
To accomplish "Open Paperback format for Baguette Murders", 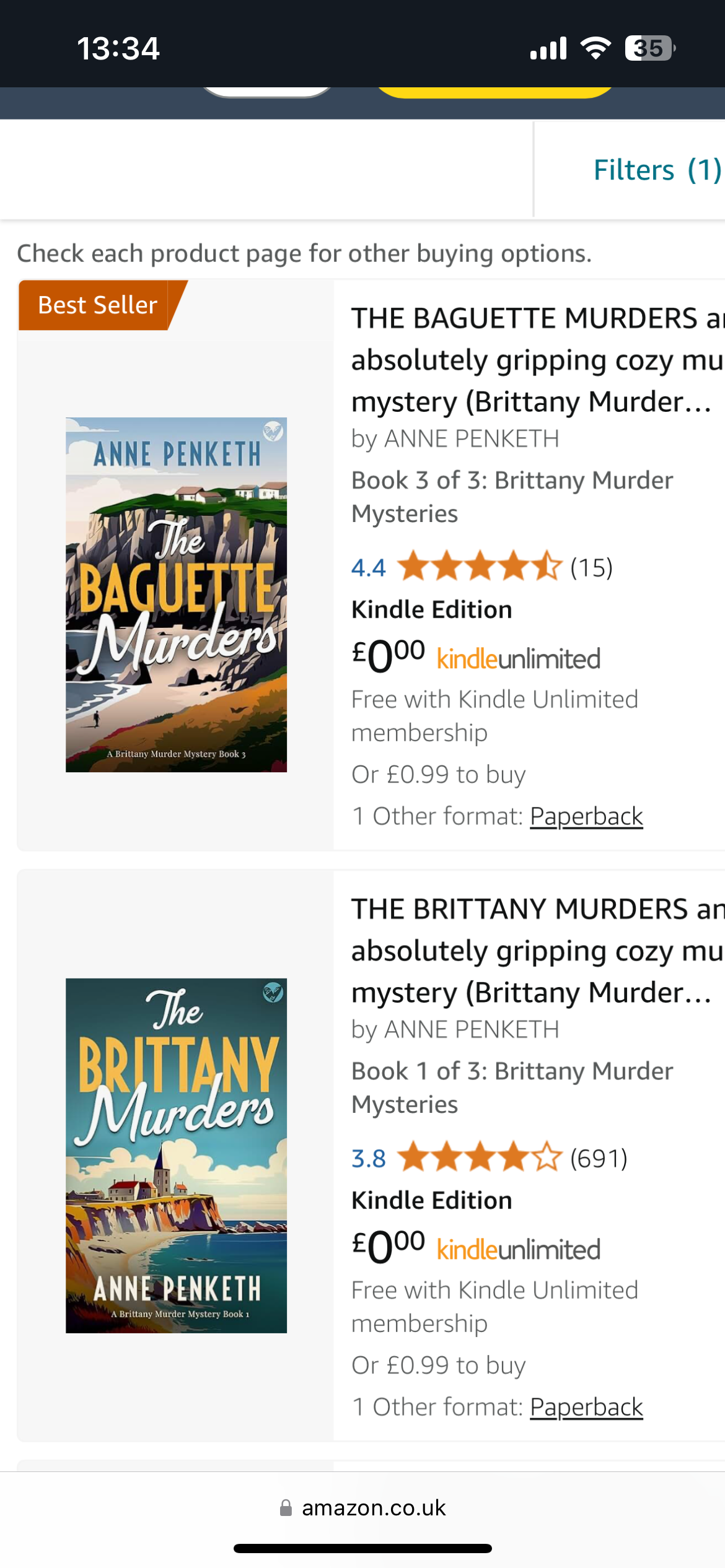I will [586, 816].
